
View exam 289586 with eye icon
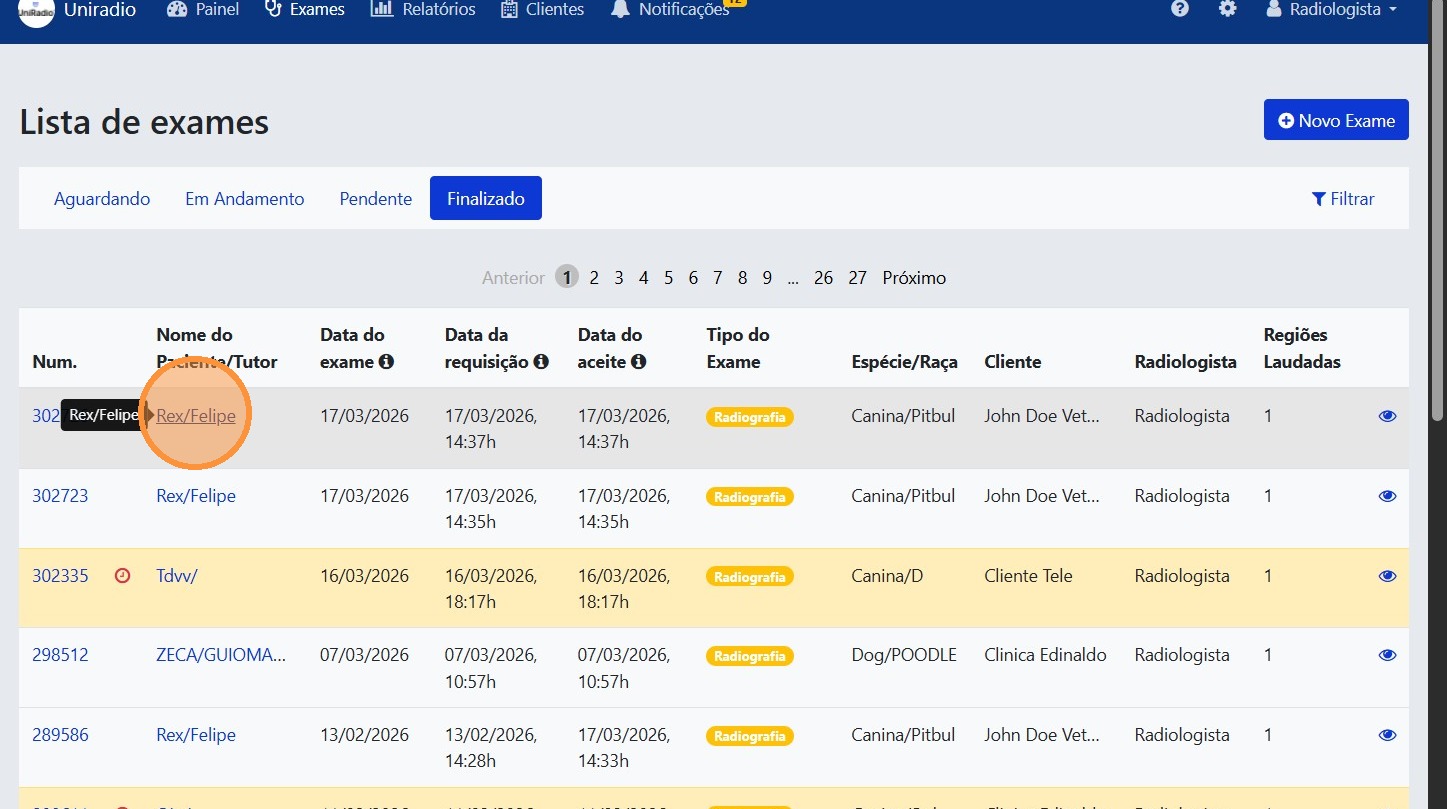click(x=1387, y=735)
